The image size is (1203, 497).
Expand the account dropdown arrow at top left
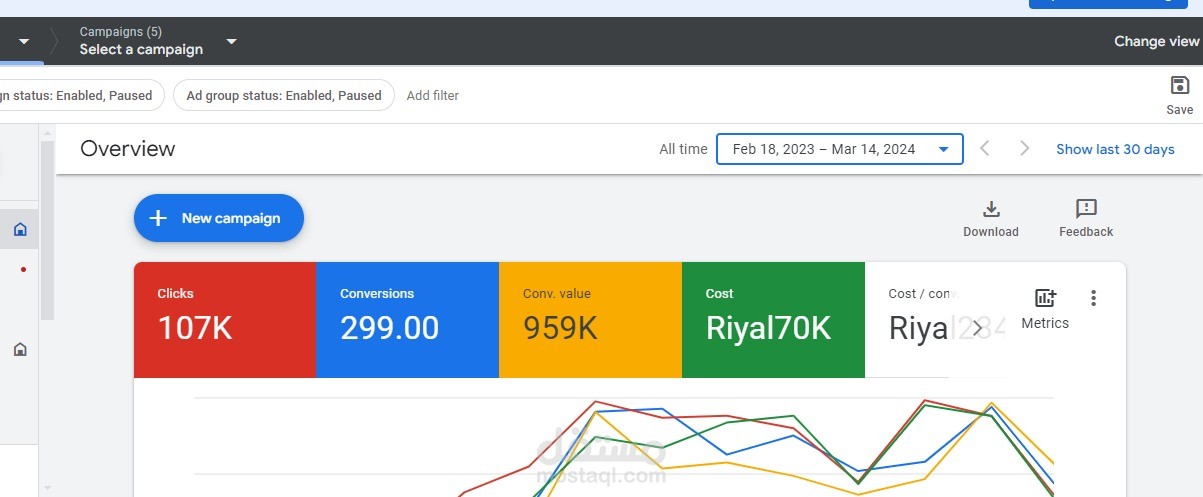(24, 41)
